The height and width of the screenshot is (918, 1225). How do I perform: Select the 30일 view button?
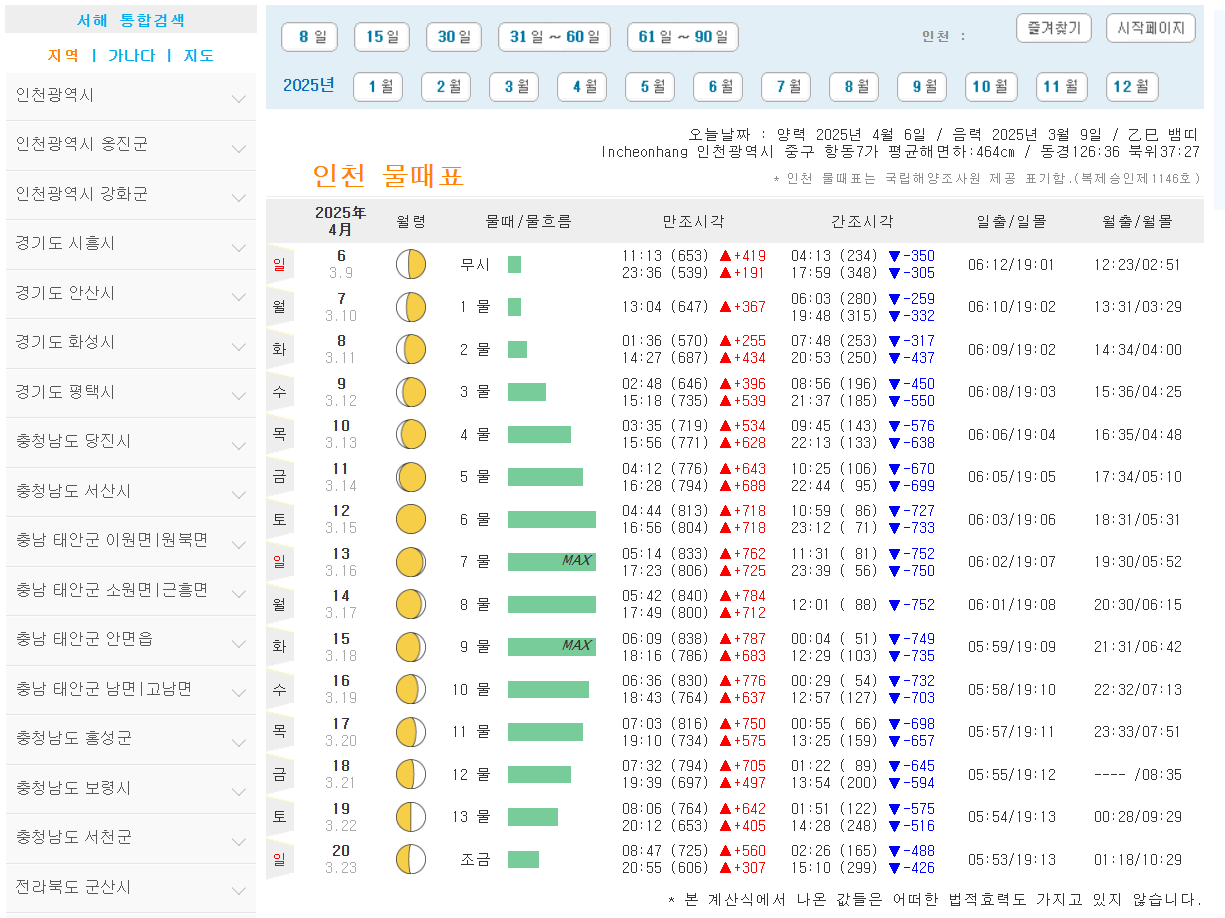click(453, 36)
